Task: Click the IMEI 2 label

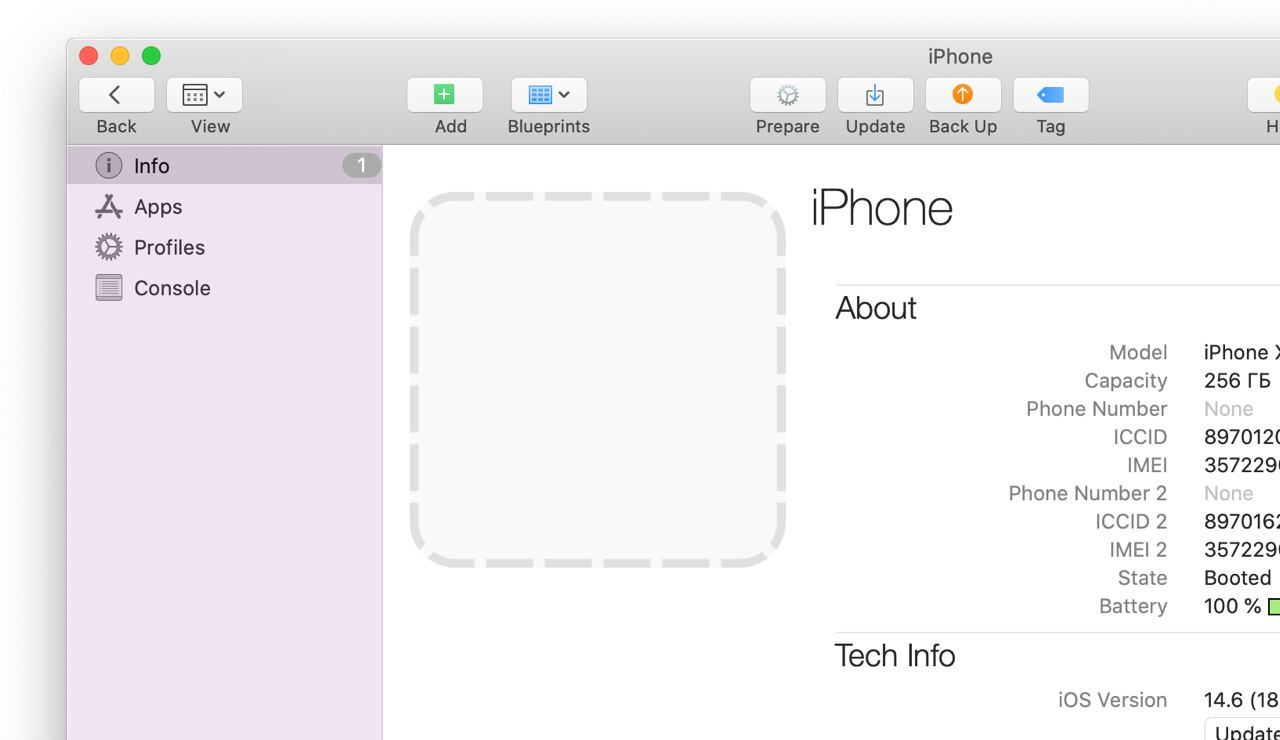Action: click(1138, 550)
